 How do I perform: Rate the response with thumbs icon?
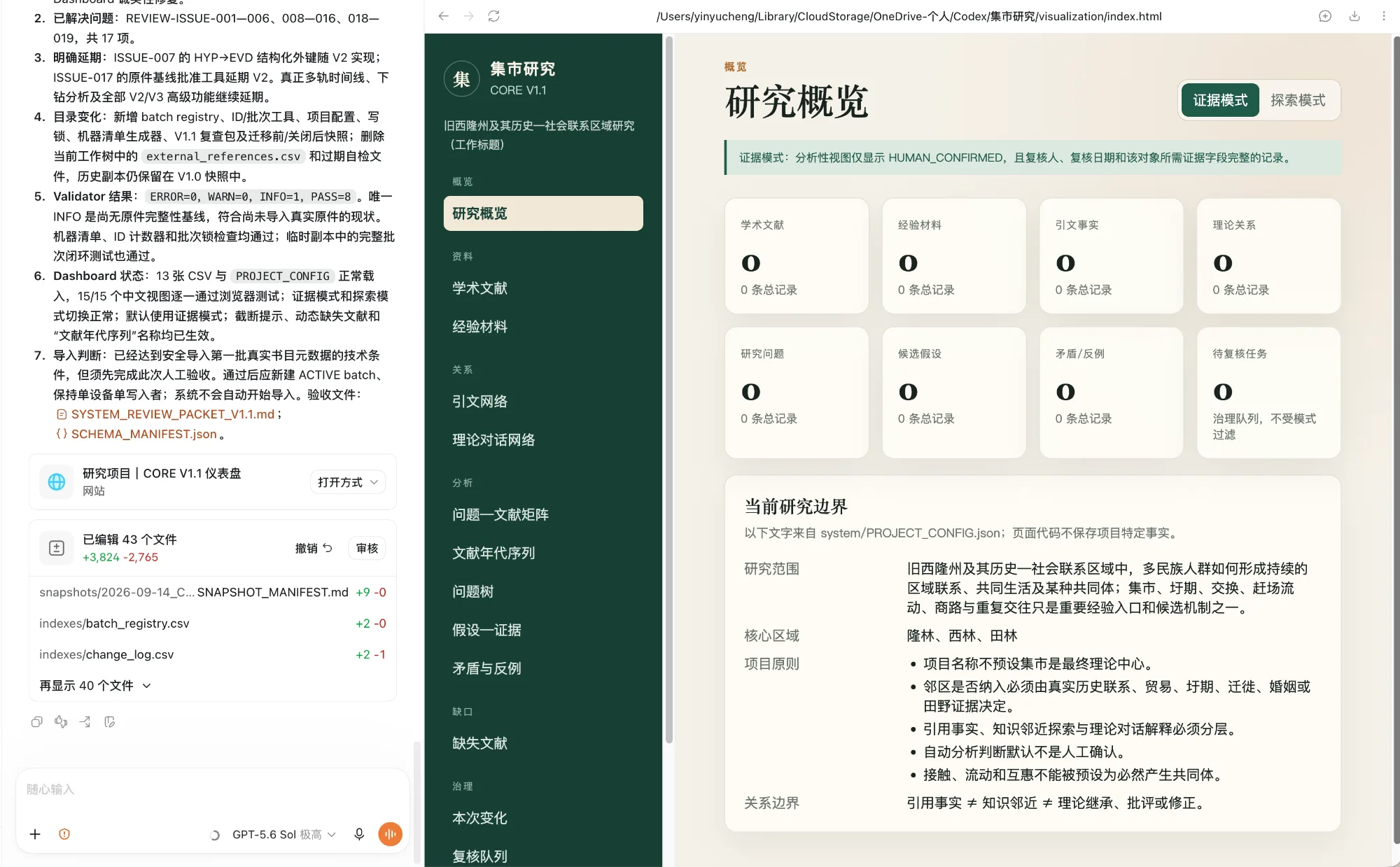[x=61, y=721]
